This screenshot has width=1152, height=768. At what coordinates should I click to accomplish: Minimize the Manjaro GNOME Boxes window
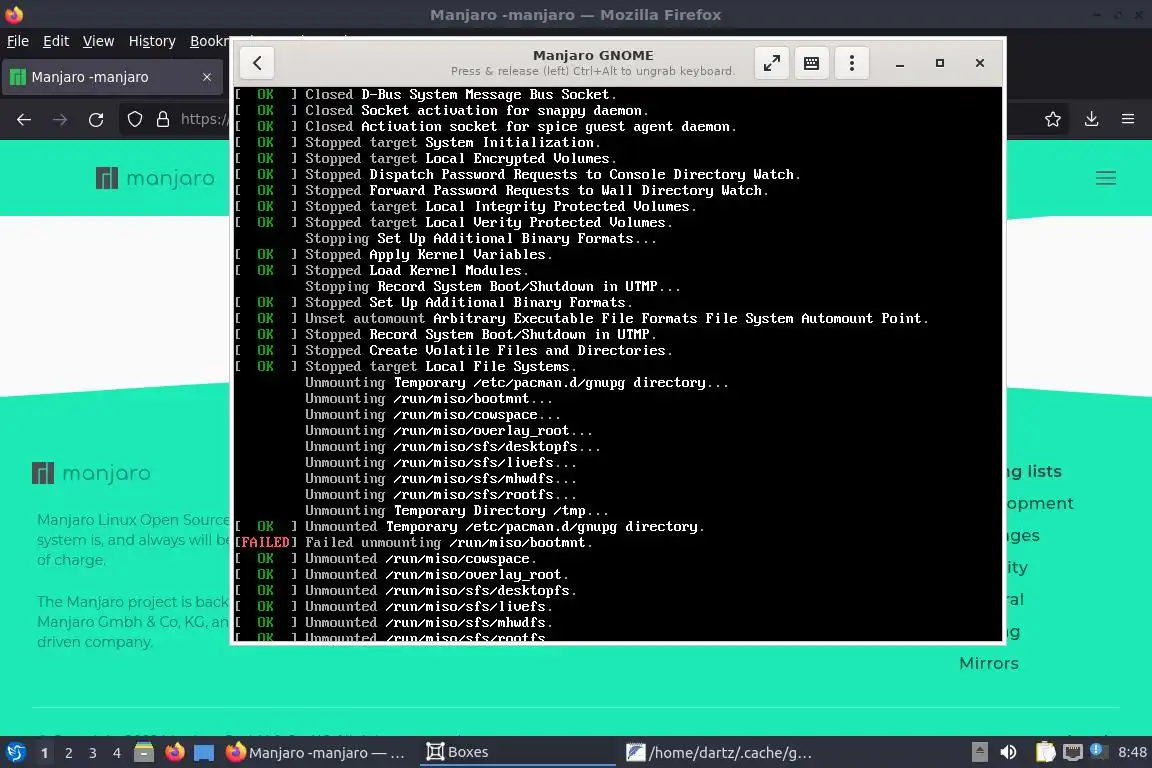click(x=899, y=63)
